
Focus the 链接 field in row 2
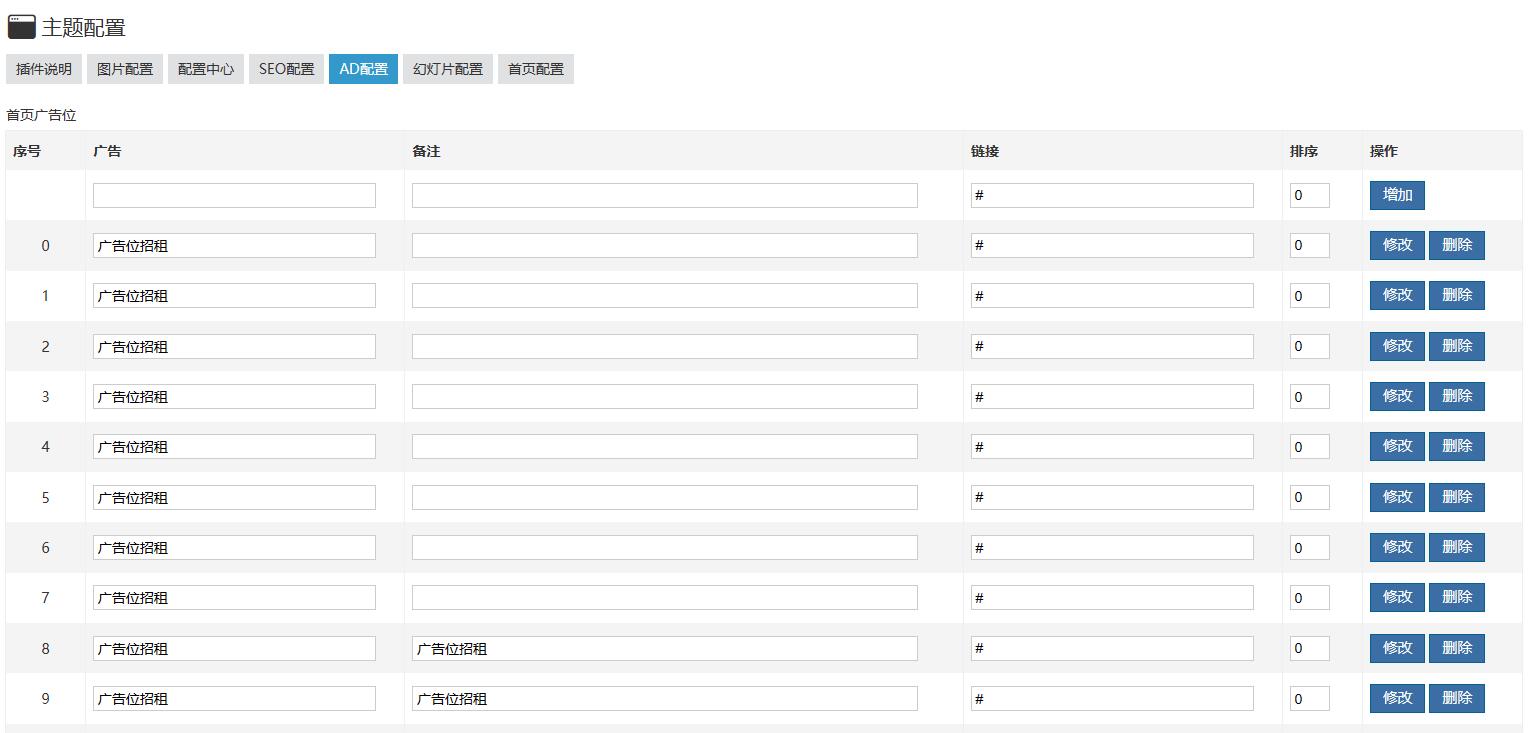1112,347
